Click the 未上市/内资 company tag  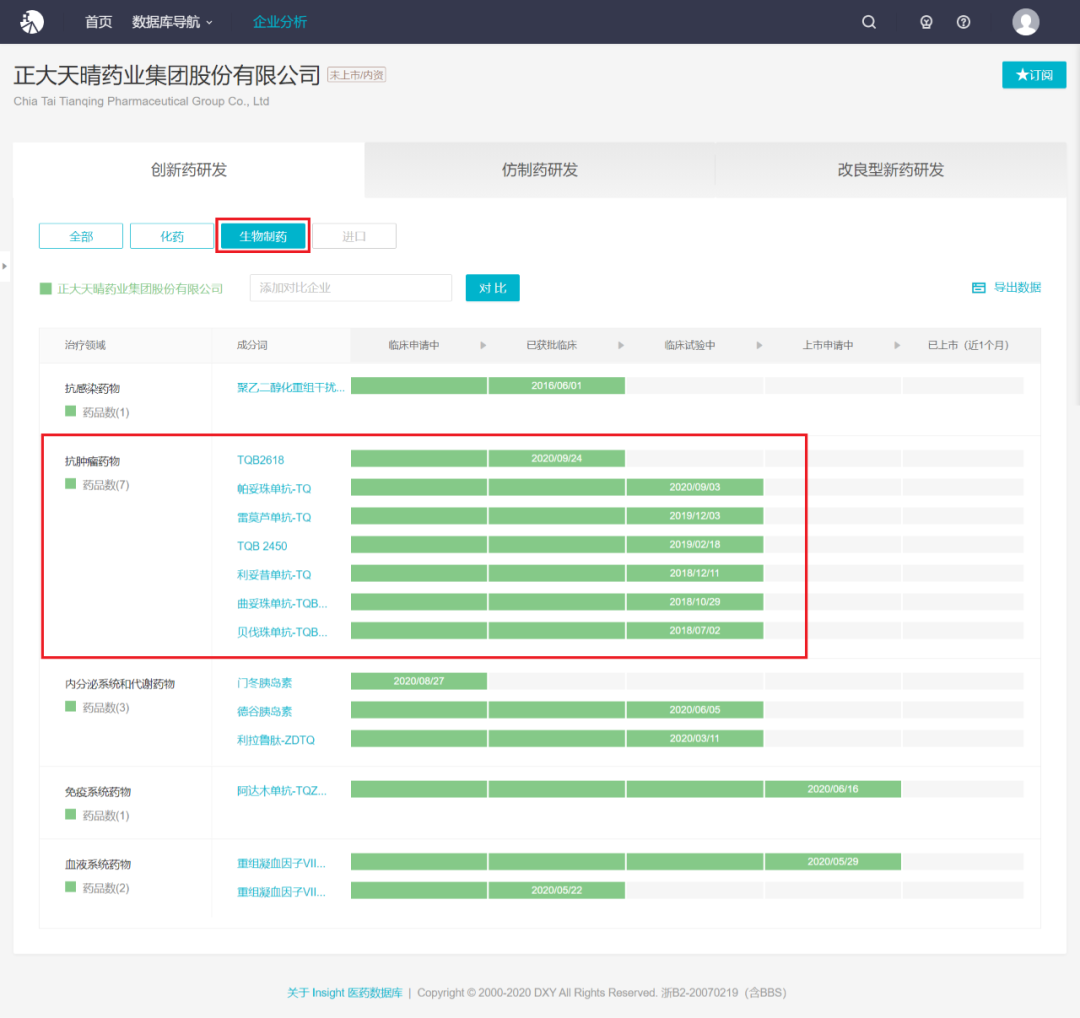point(356,75)
